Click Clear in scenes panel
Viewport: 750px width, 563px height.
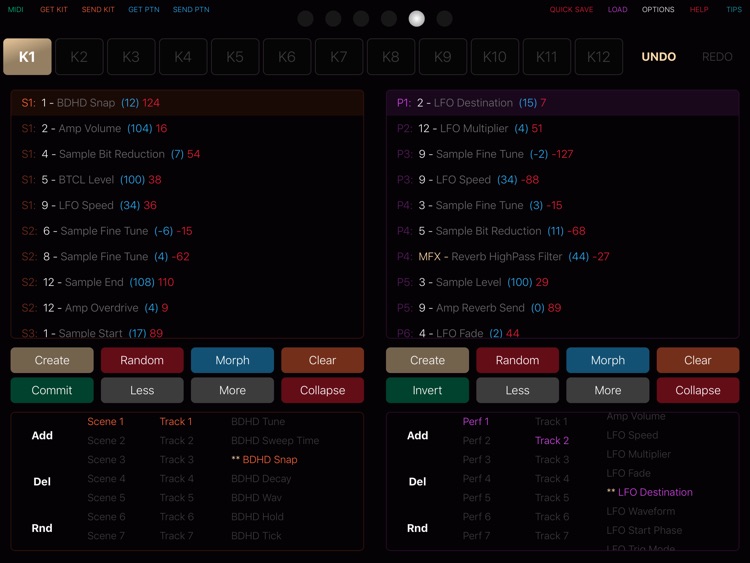coord(322,360)
